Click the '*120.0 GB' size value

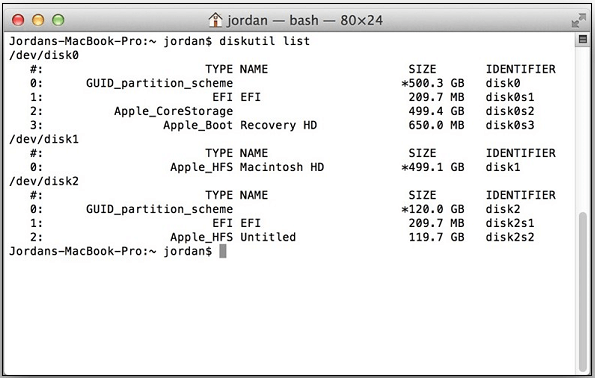point(433,209)
